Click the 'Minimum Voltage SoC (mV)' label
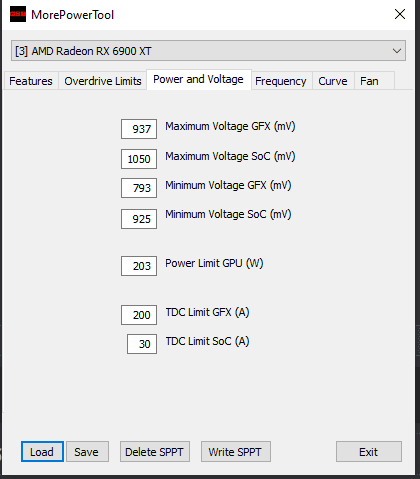Image resolution: width=420 pixels, height=479 pixels. click(x=228, y=214)
